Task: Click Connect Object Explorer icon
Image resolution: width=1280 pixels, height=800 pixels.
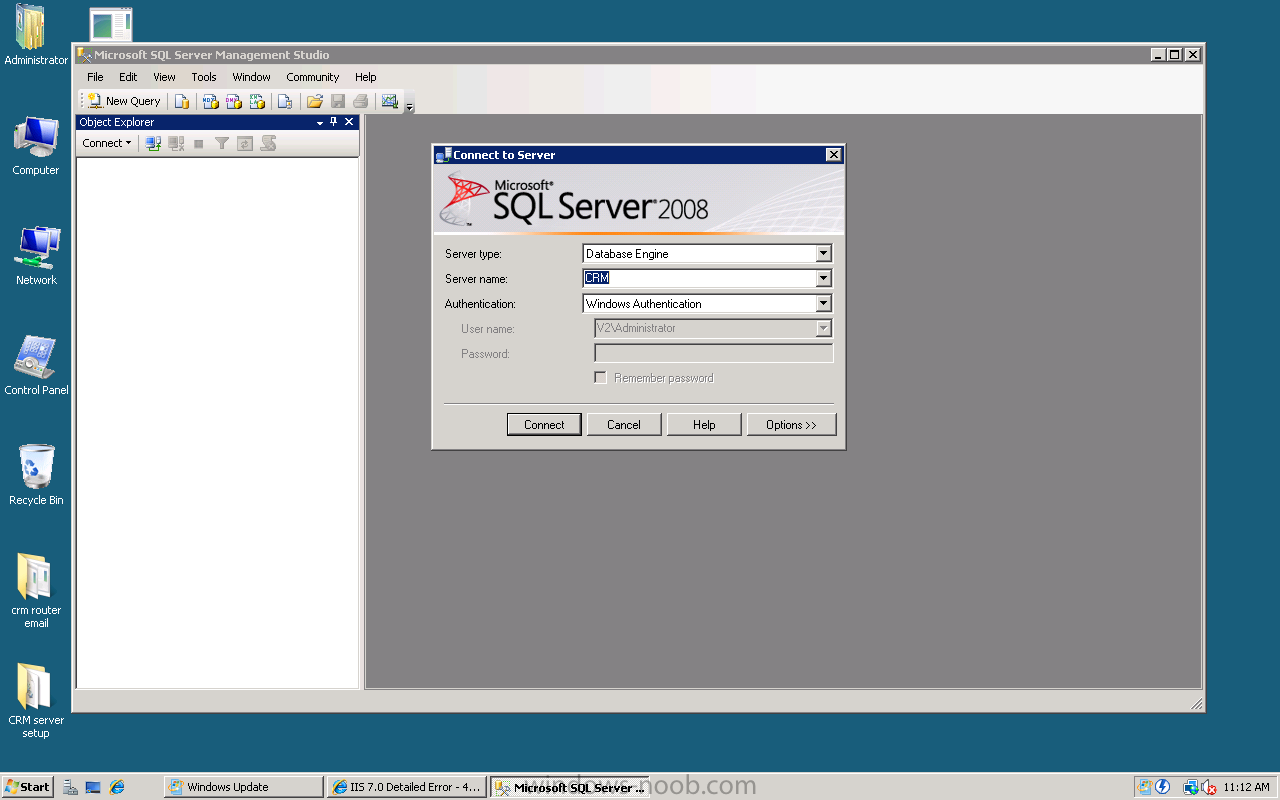Action: [x=153, y=144]
